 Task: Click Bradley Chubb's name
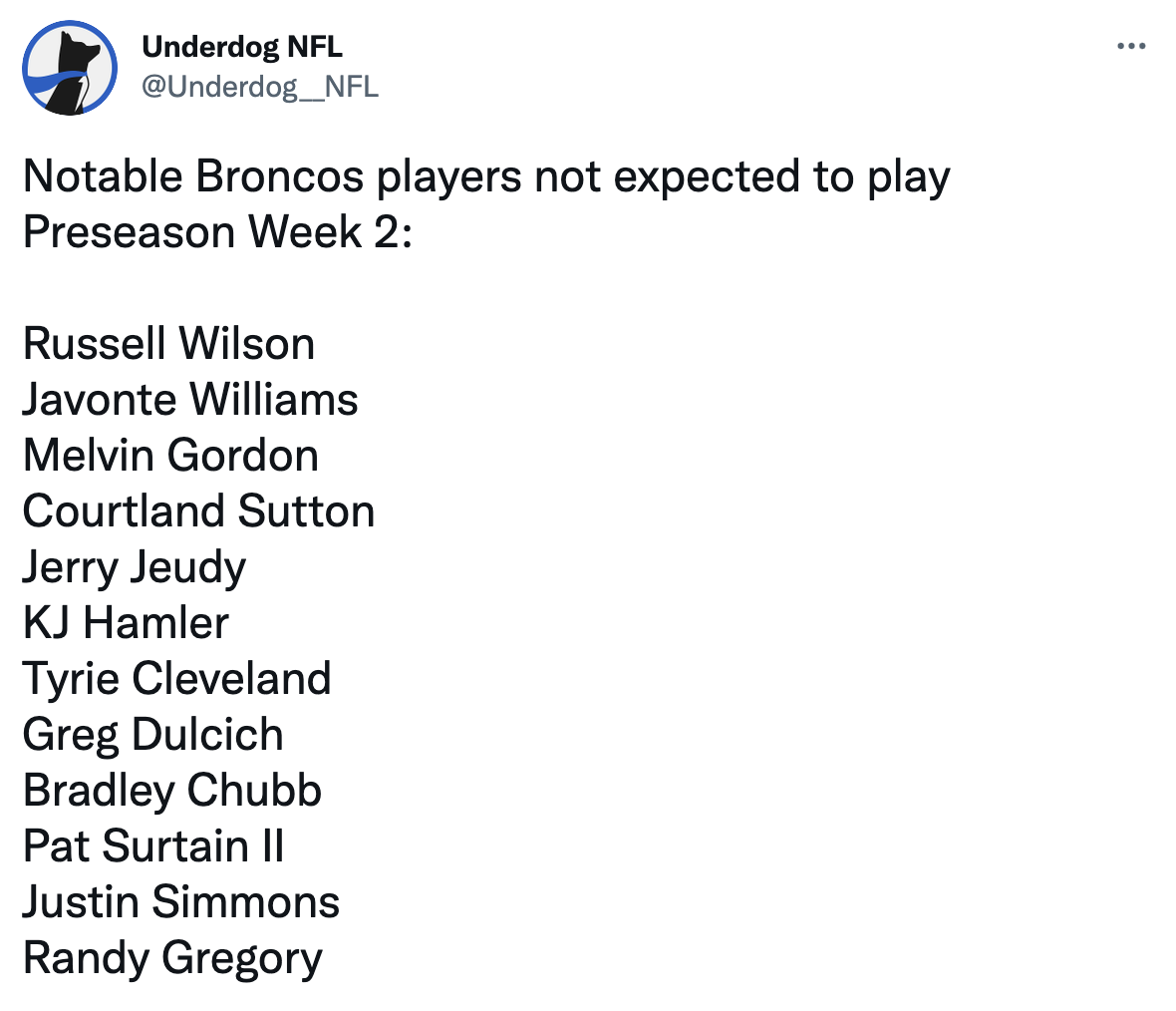172,791
